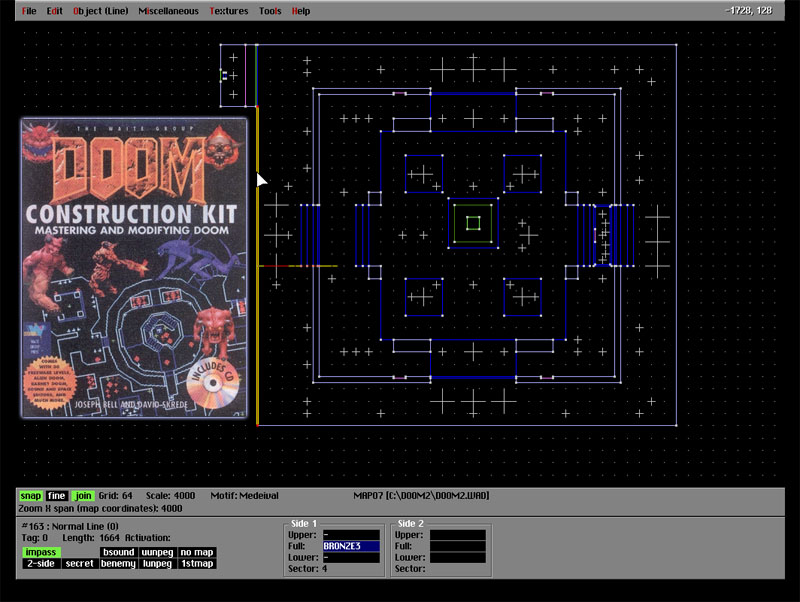Expand the Miscellaneous menu
Viewport: 800px width, 602px height.
pyautogui.click(x=168, y=11)
